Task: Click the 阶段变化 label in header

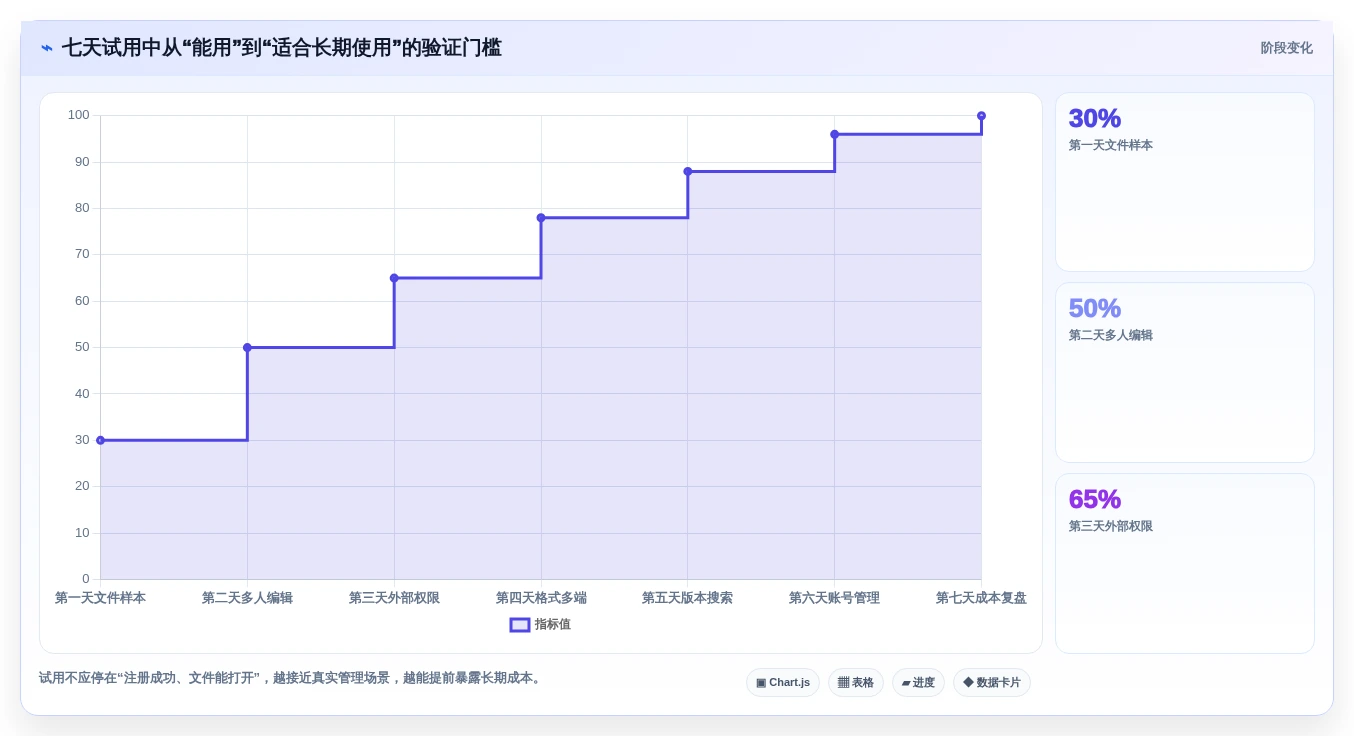Action: coord(1286,48)
